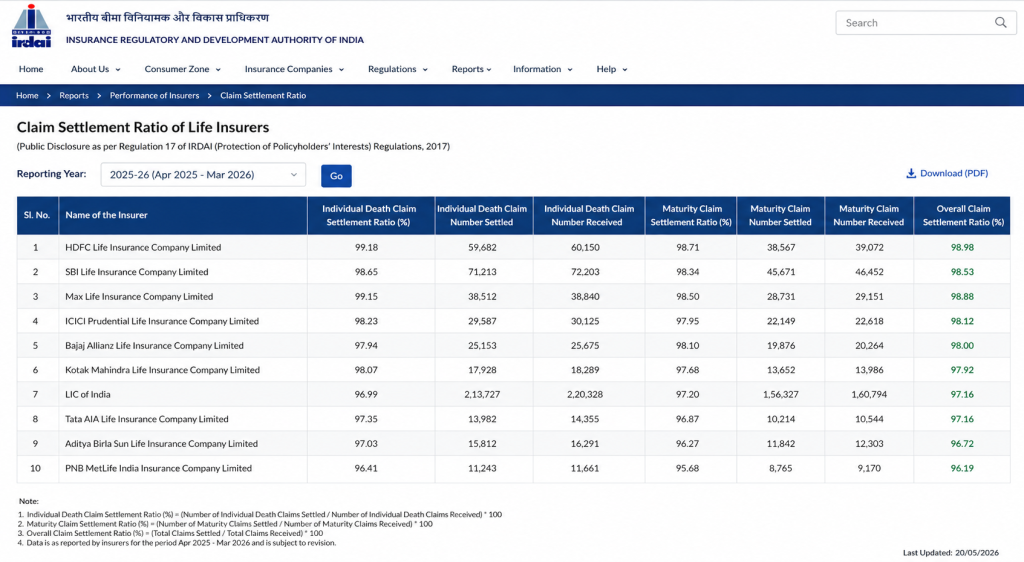Click Max Life overall ratio 98.88
Screen dimensions: 1024x562
(962, 296)
